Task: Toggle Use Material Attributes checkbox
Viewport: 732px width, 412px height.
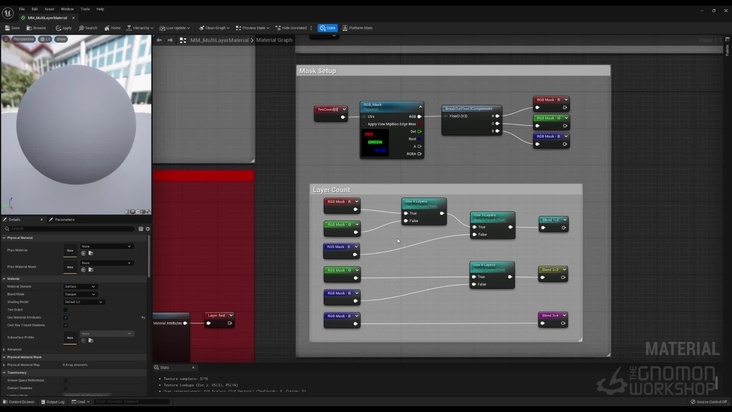Action: point(65,317)
